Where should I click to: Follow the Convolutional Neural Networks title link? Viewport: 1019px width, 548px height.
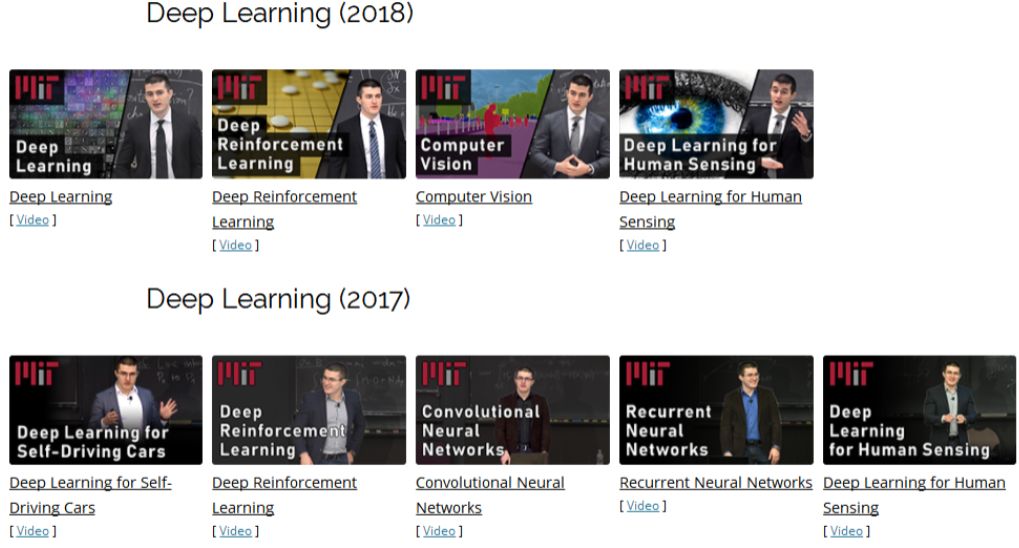click(x=490, y=495)
